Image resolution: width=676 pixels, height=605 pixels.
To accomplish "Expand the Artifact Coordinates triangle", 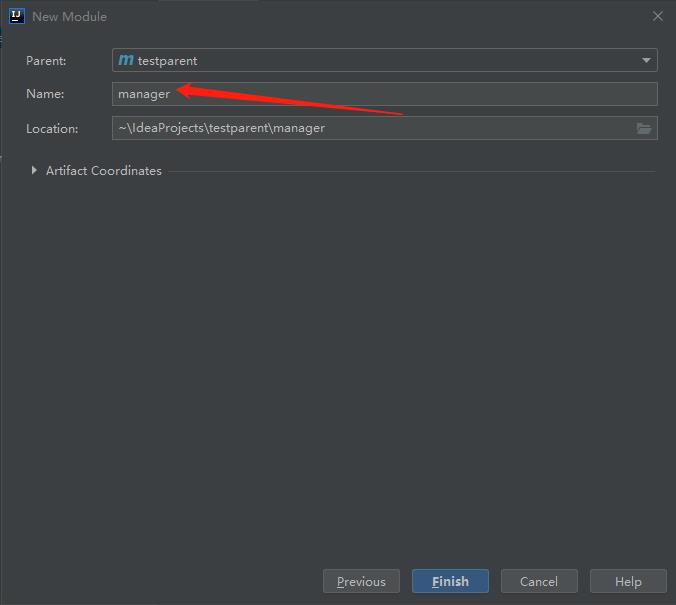I will click(34, 171).
